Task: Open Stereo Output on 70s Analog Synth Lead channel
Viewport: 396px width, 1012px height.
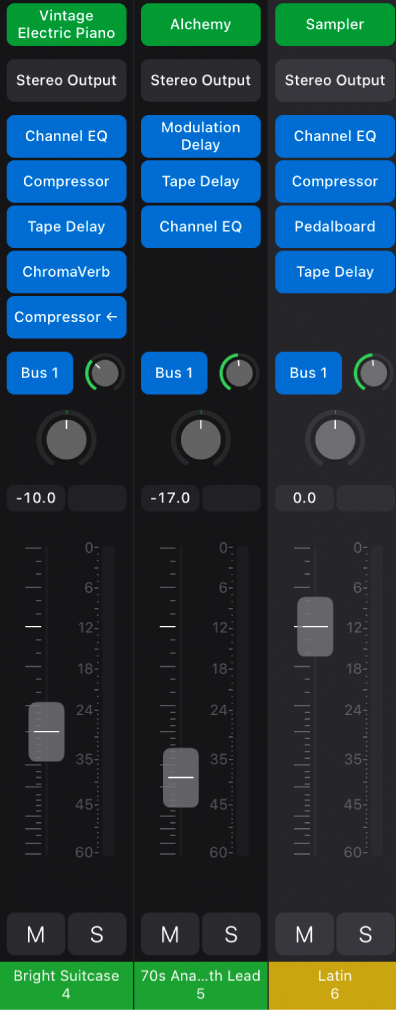Action: coord(201,81)
